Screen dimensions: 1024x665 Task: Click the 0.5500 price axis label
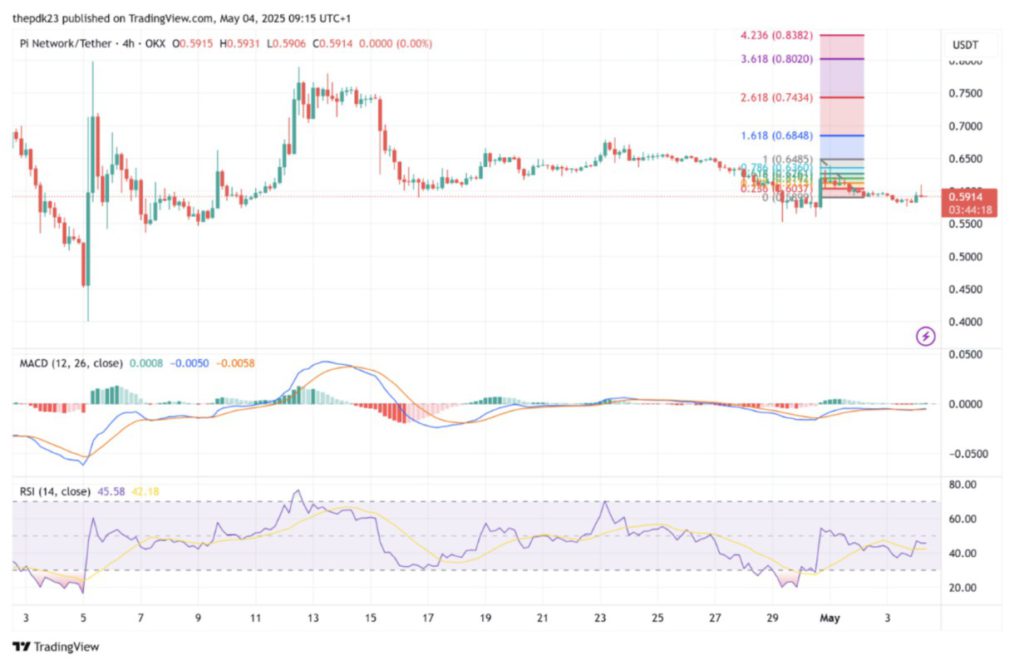point(965,224)
